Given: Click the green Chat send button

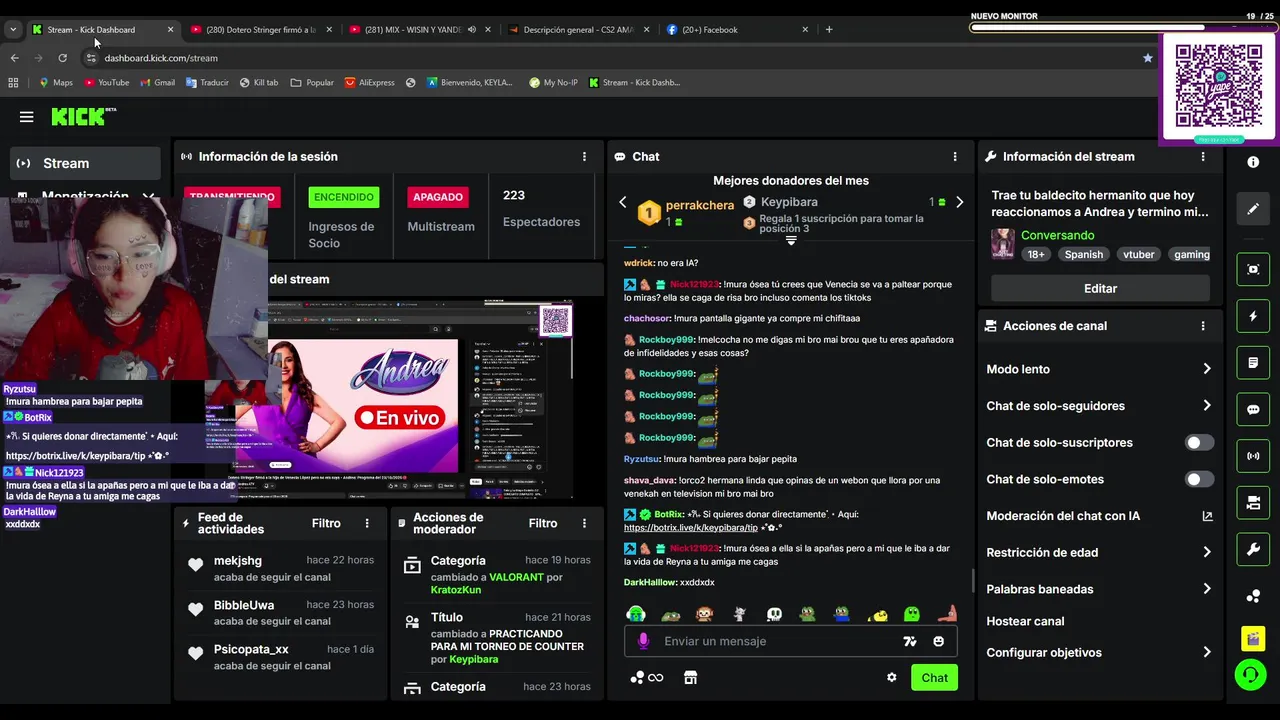Looking at the screenshot, I should 934,677.
